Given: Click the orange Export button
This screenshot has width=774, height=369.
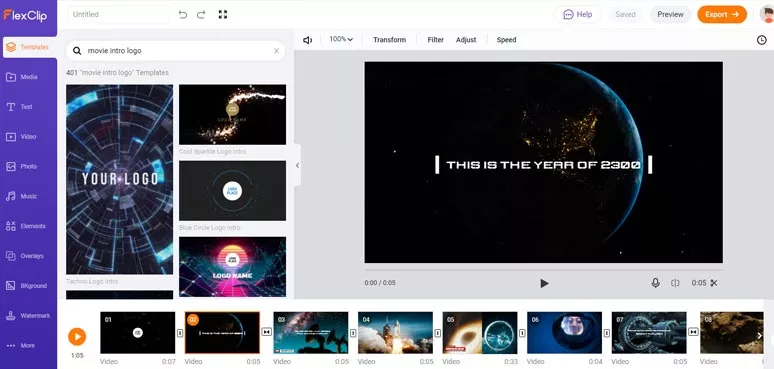Looking at the screenshot, I should 722,14.
